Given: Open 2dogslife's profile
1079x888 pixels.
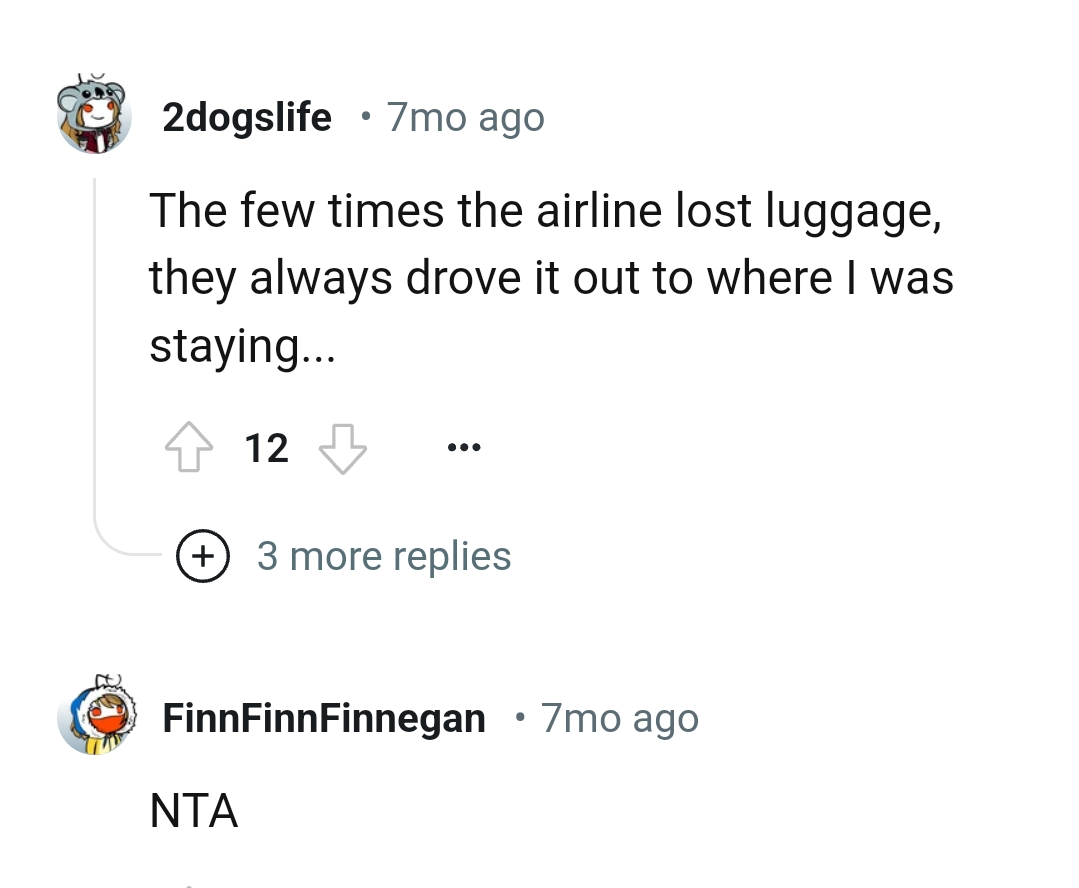Looking at the screenshot, I should [x=246, y=117].
